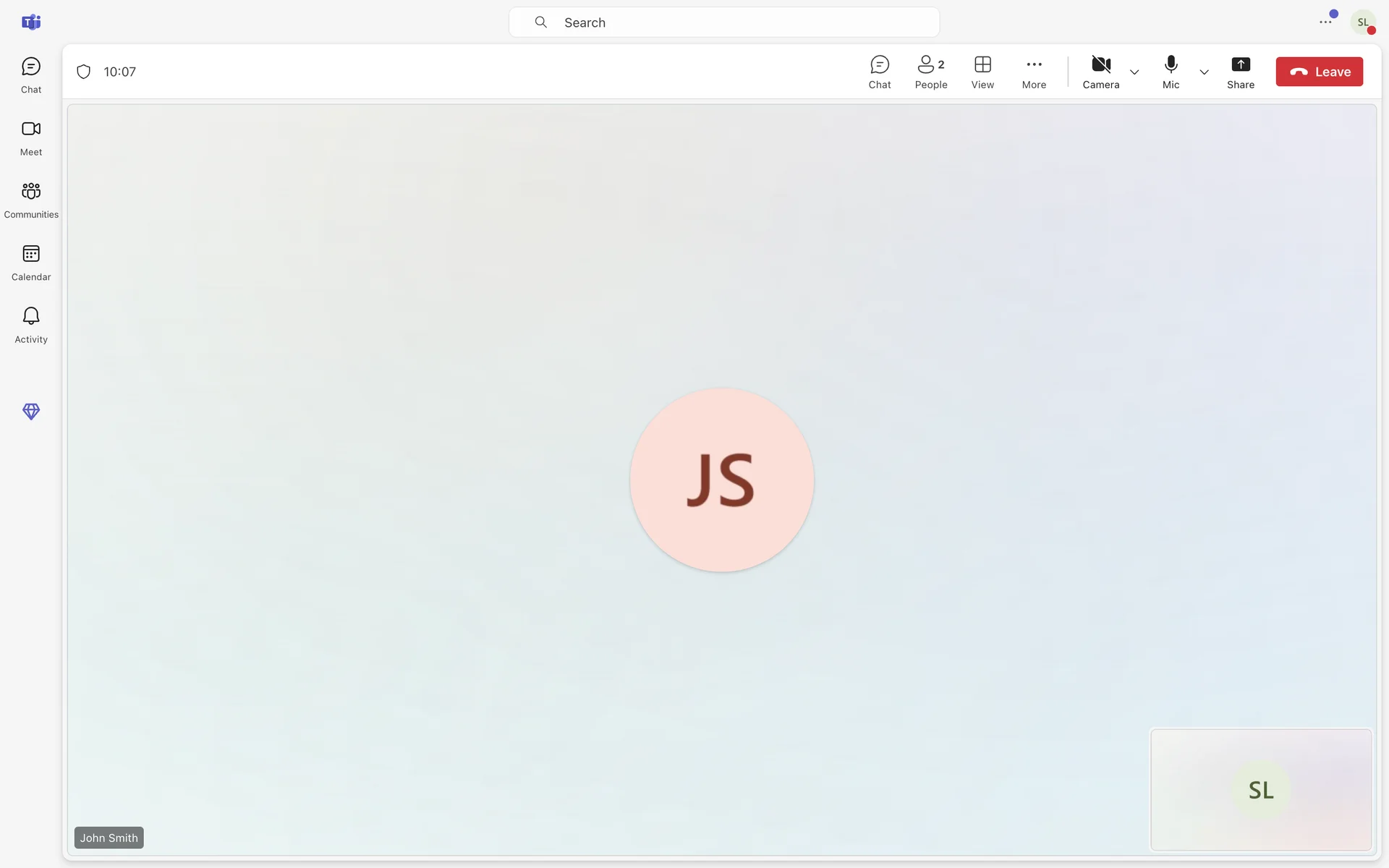
Task: Mute the Mic
Action: (1171, 72)
